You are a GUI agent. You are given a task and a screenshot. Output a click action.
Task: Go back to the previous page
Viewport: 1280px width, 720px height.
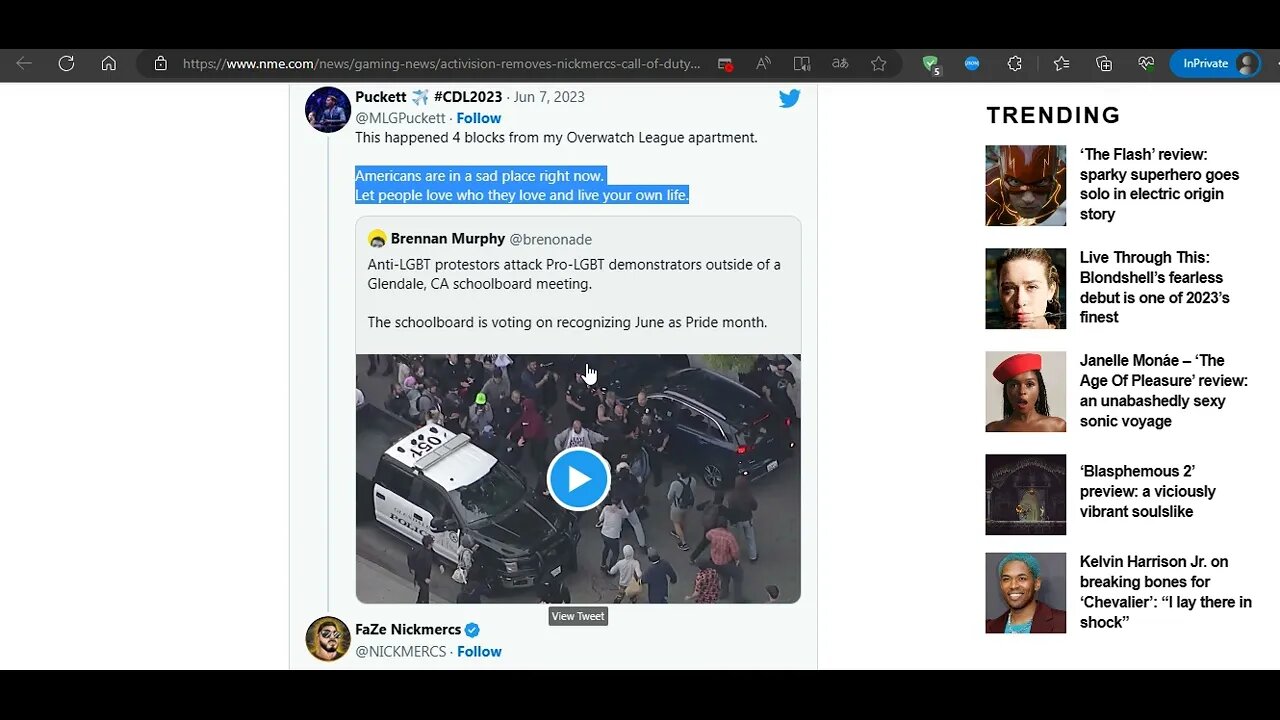[x=24, y=64]
